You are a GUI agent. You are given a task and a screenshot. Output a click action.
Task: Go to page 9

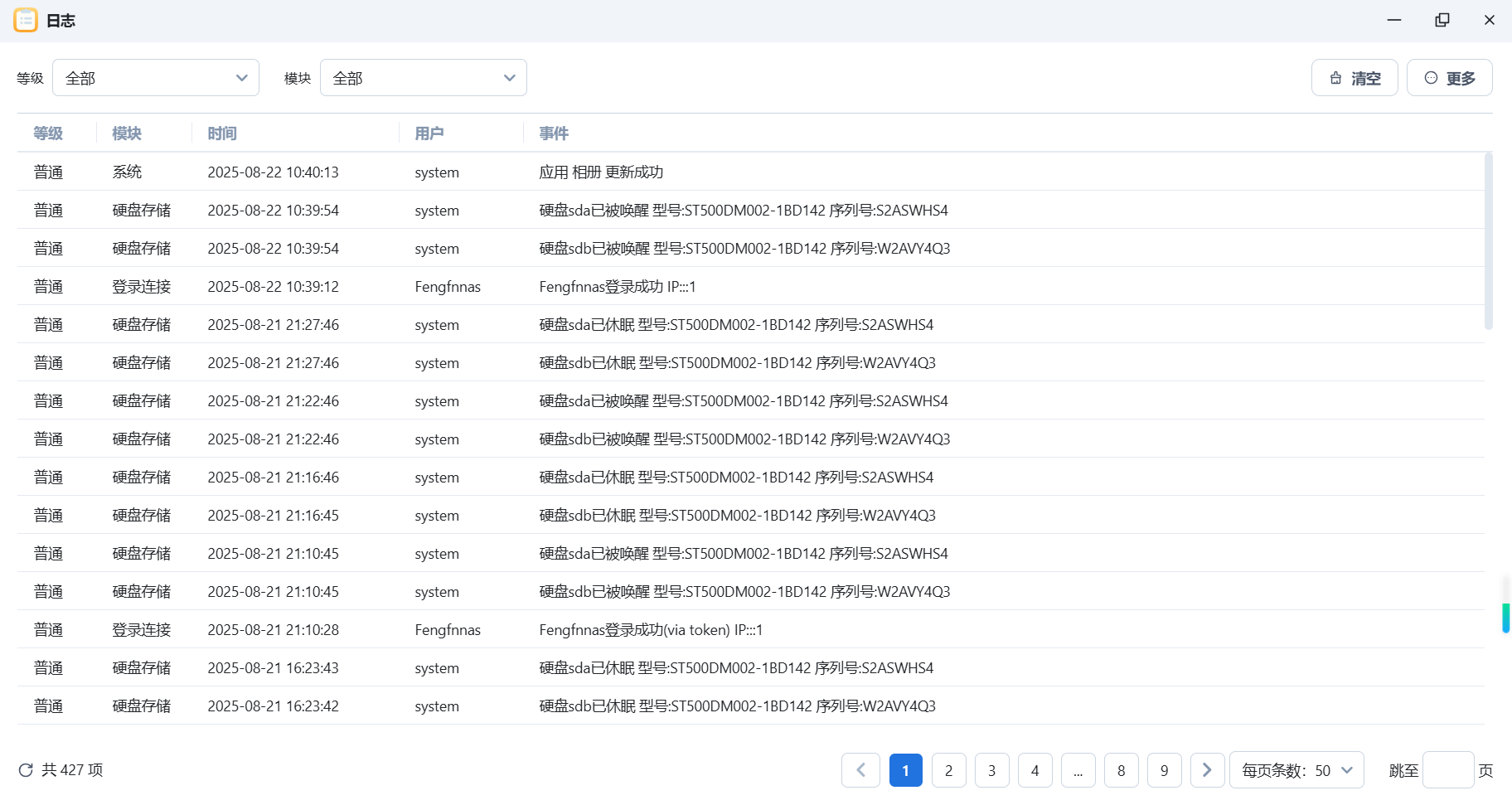tap(1164, 770)
